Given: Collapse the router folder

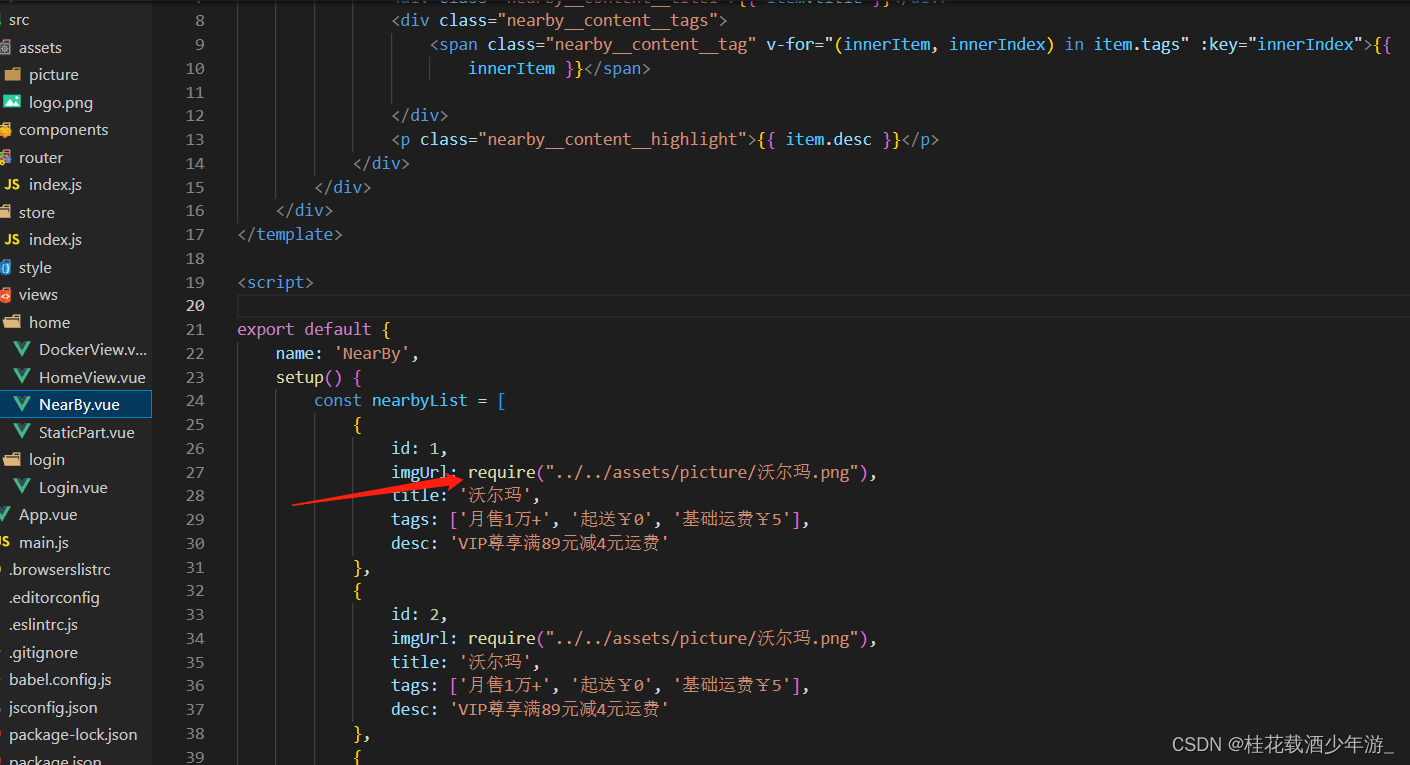Looking at the screenshot, I should 41,157.
